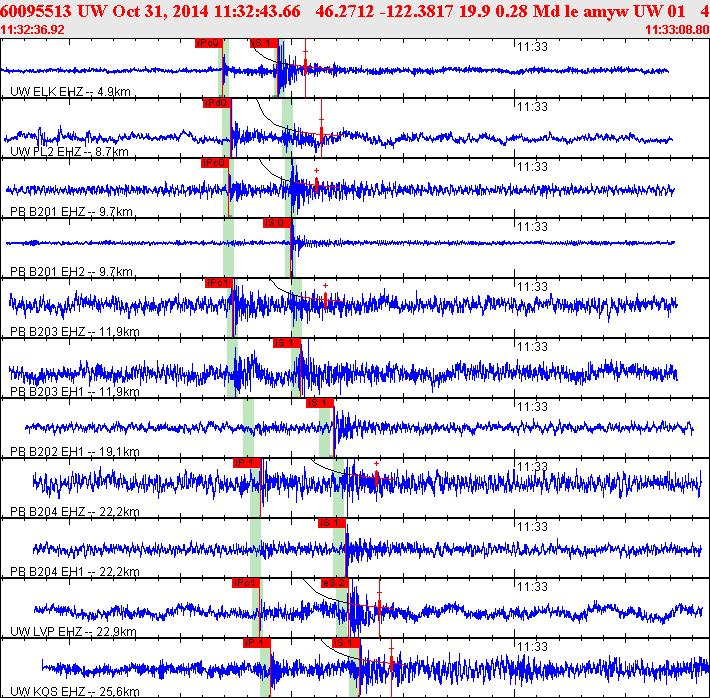Click the iS 1 pick flag on PB B203 EH1
This screenshot has height=698, width=710.
287,343
